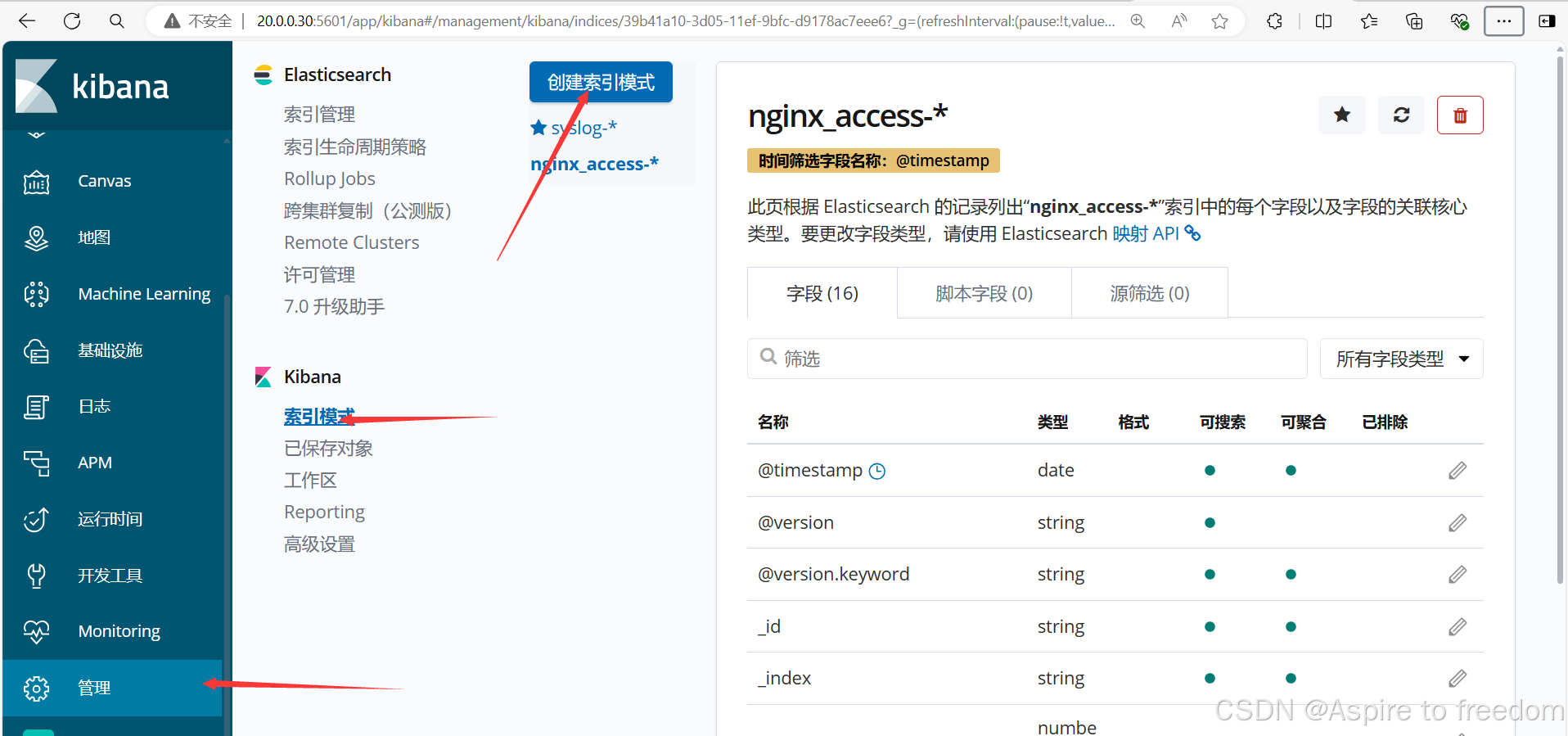Open browser extensions puzzle icon
Screen dimensions: 1568x736
tap(1274, 21)
